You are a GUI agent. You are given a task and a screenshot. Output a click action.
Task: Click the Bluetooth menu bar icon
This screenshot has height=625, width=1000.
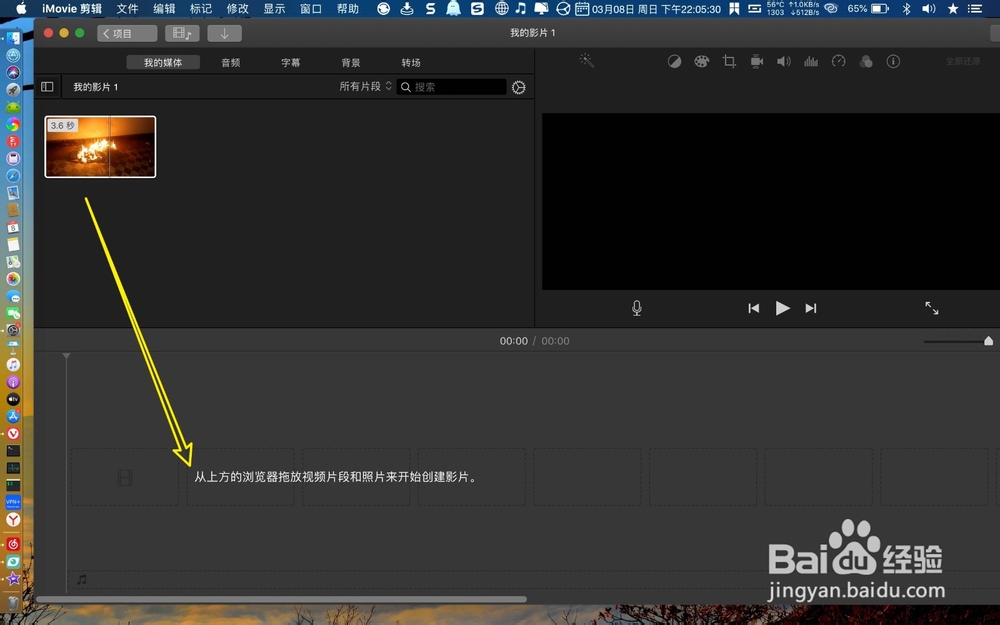906,9
